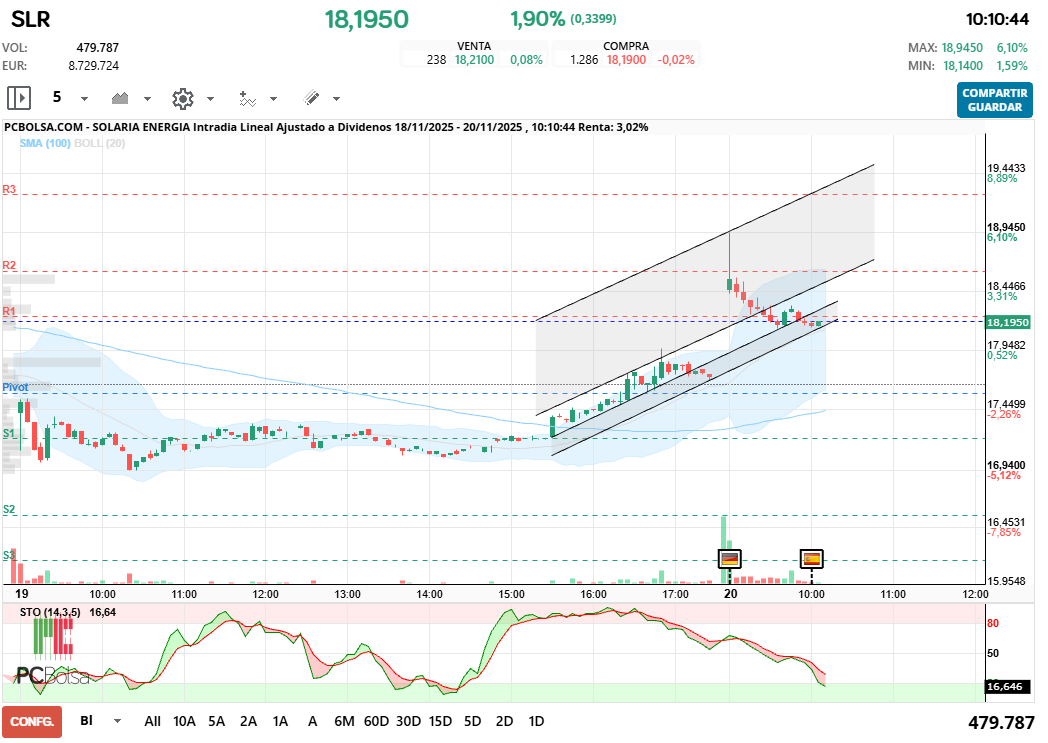1048x743 pixels.
Task: Expand the interval 5 dropdown arrow
Action: click(84, 99)
